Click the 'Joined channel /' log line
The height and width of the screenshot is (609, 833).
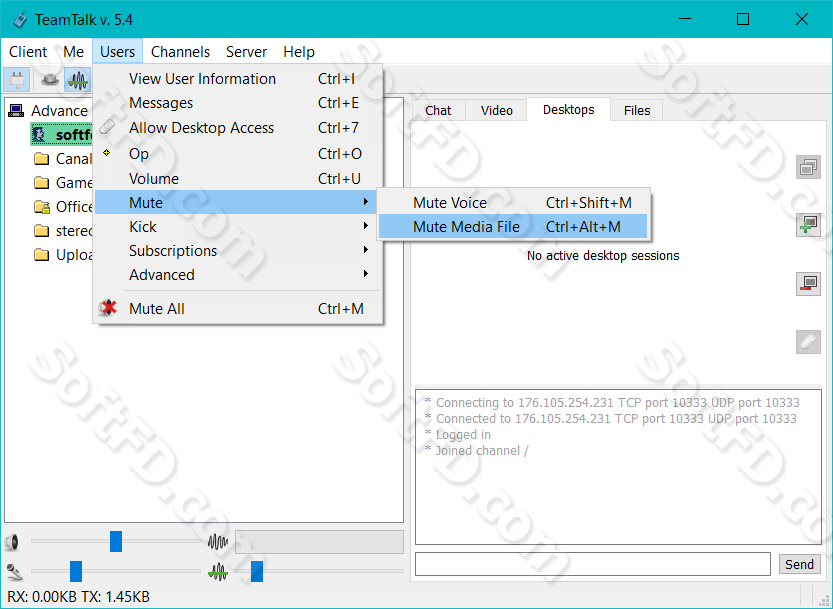(x=477, y=451)
